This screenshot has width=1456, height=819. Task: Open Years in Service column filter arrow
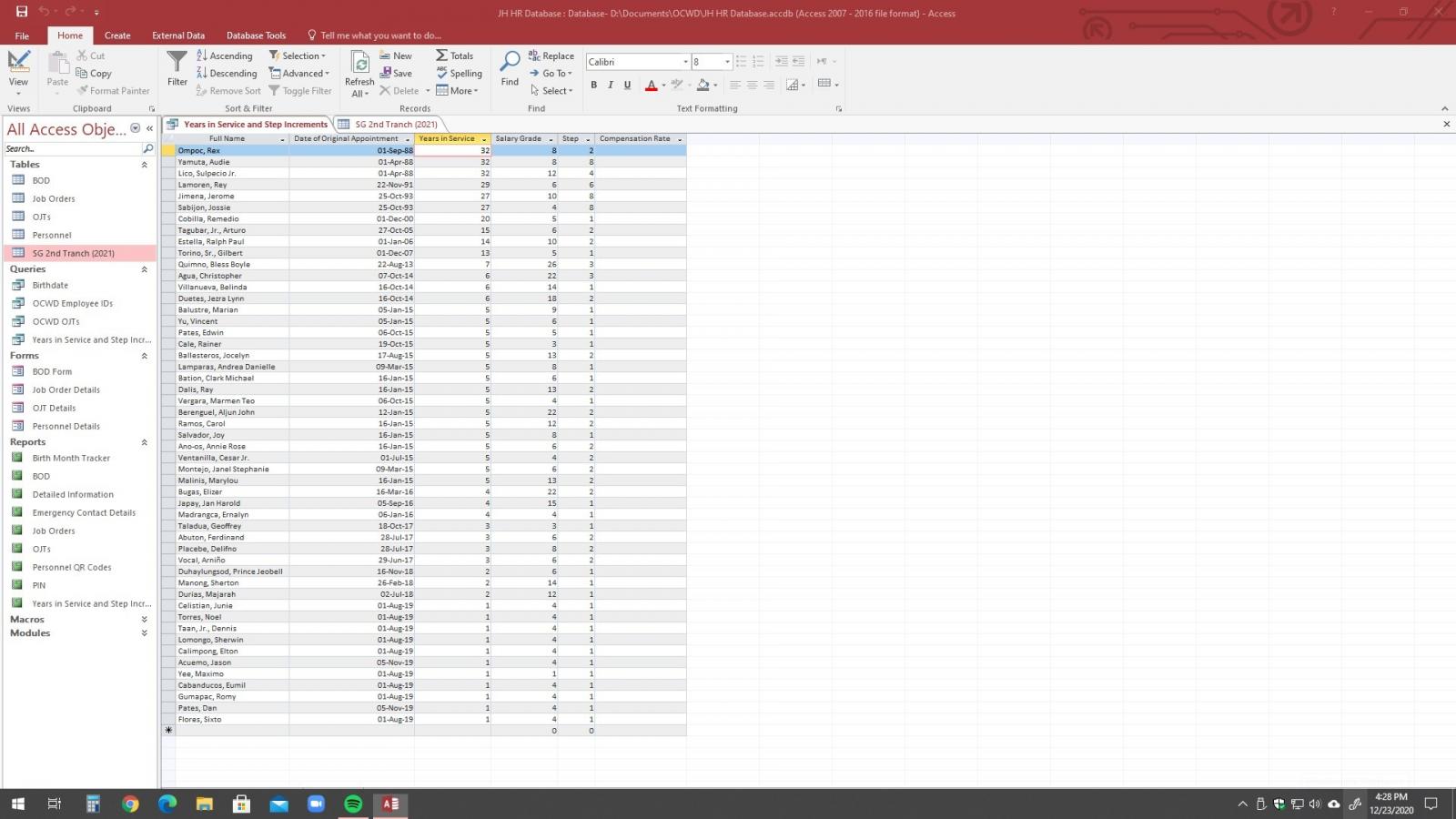pyautogui.click(x=484, y=139)
